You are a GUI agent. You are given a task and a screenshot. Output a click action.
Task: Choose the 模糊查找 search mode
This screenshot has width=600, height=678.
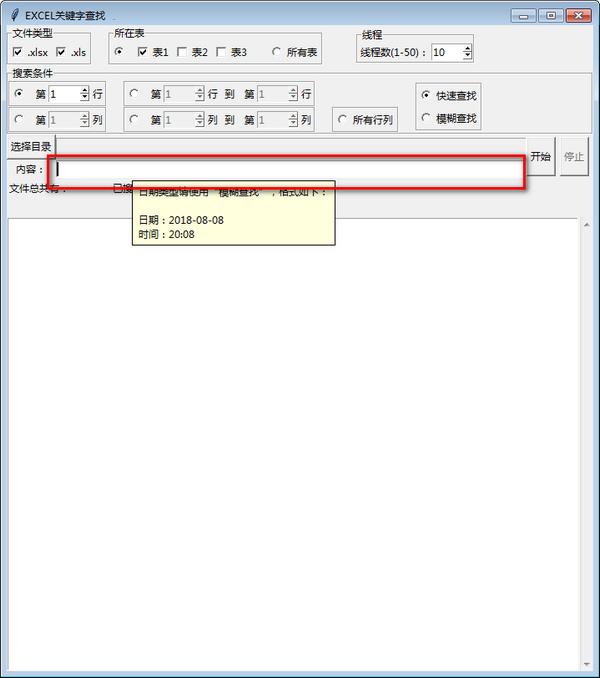pyautogui.click(x=426, y=118)
